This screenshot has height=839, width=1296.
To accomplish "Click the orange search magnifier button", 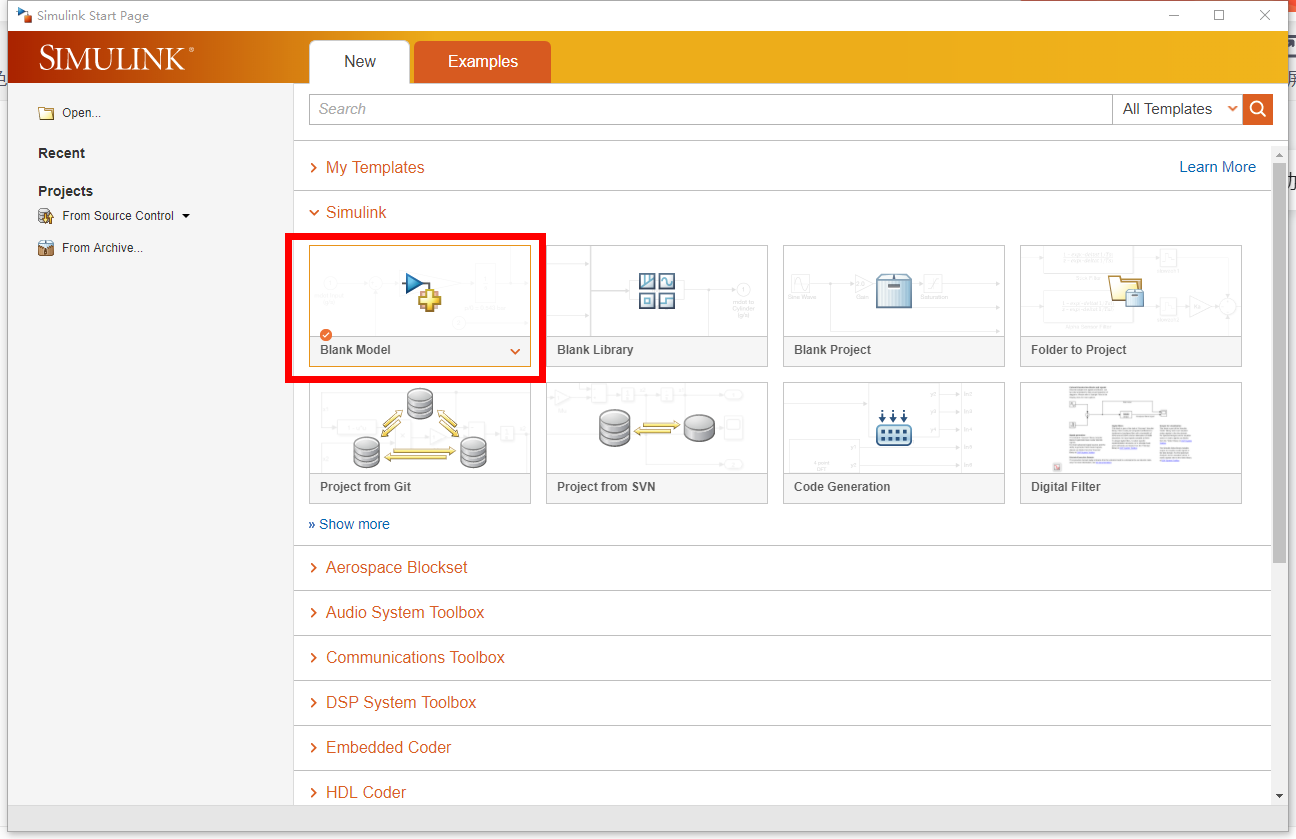I will pyautogui.click(x=1258, y=109).
